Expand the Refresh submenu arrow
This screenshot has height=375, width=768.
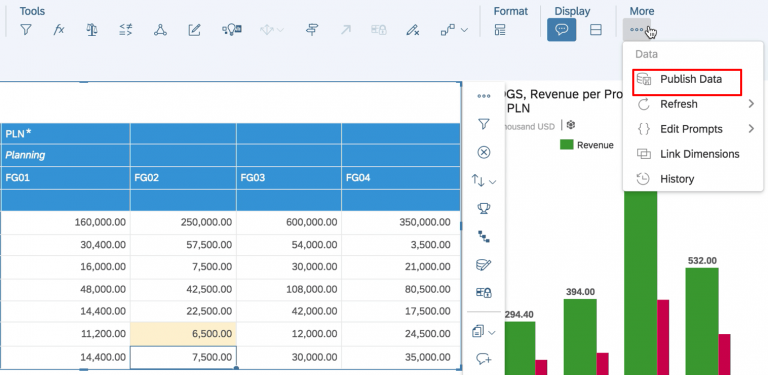(751, 104)
